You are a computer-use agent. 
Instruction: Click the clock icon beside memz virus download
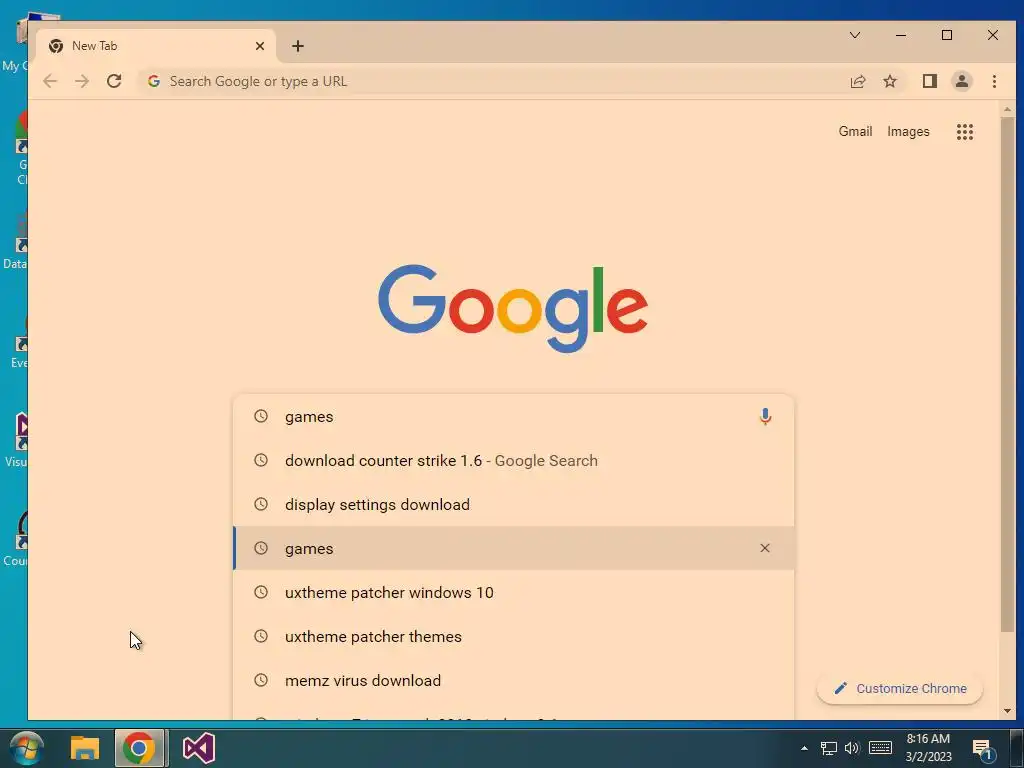[x=261, y=680]
